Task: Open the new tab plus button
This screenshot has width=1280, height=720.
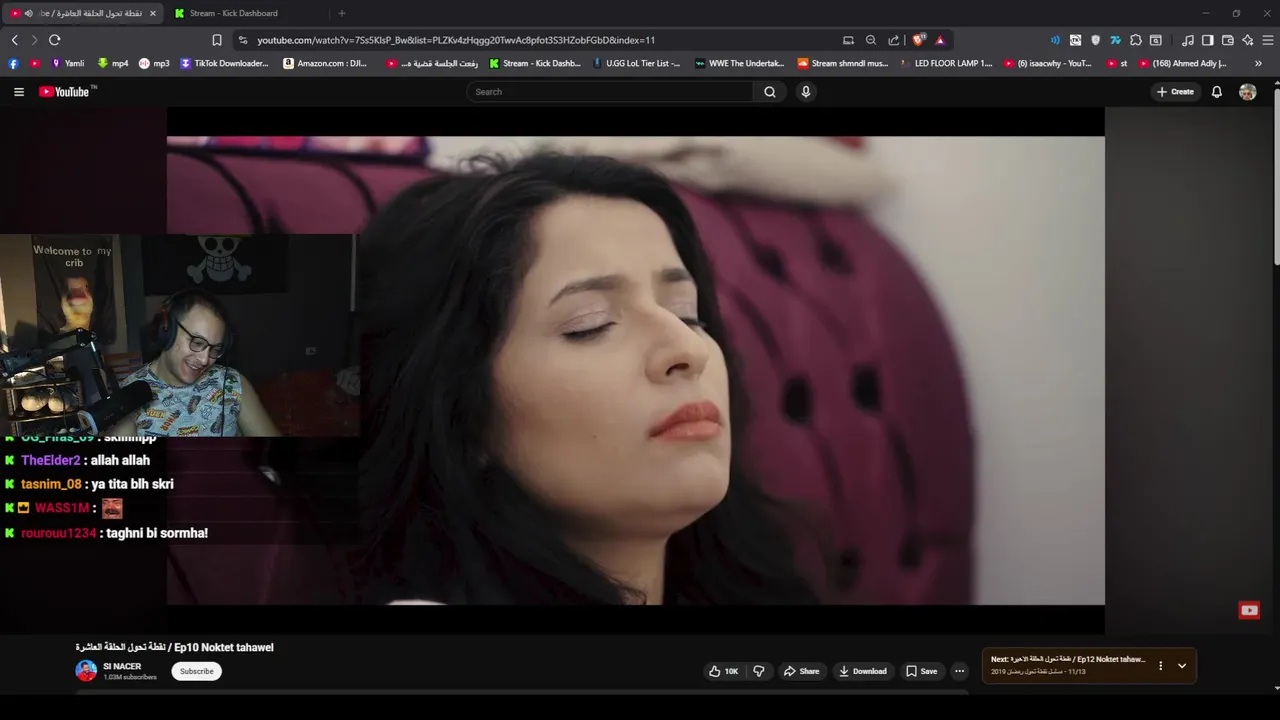Action: click(x=341, y=13)
